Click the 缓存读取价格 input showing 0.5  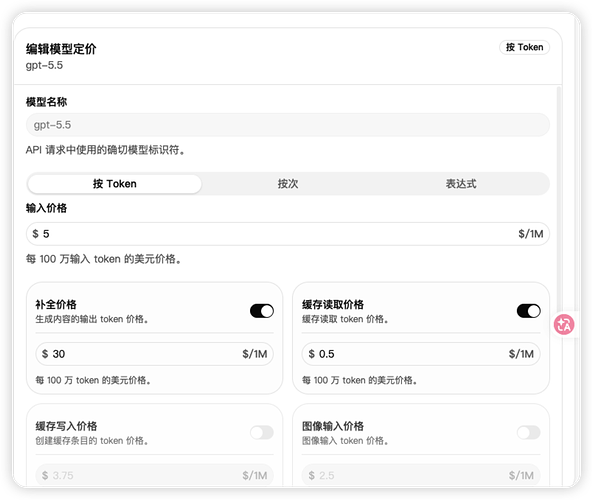421,354
